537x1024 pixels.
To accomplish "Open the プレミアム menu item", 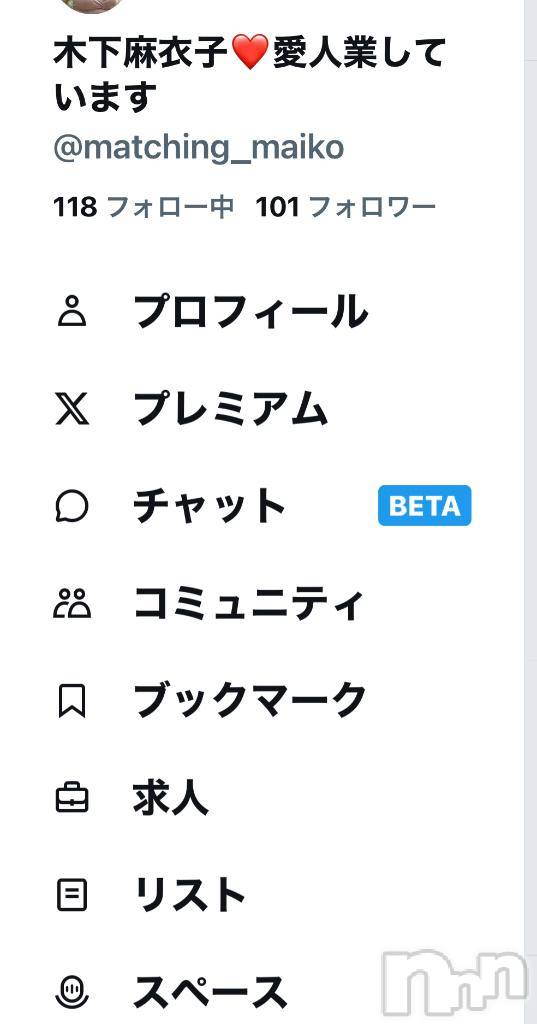I will click(x=231, y=409).
